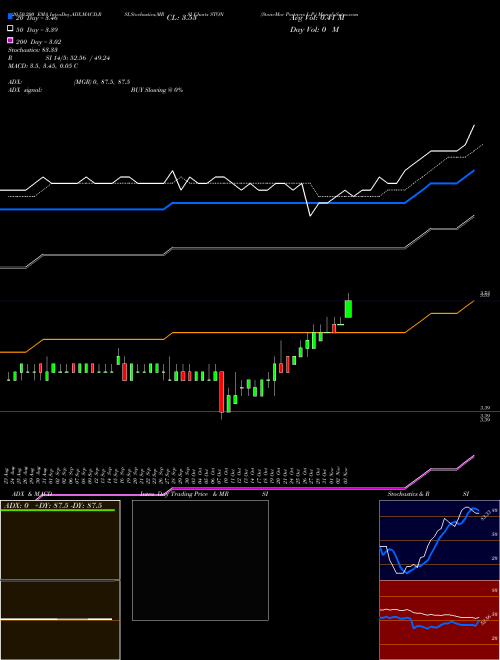Click the magenta 200 Day legend swatch
Image resolution: width=500 pixels, height=660 pixels.
(10, 40)
